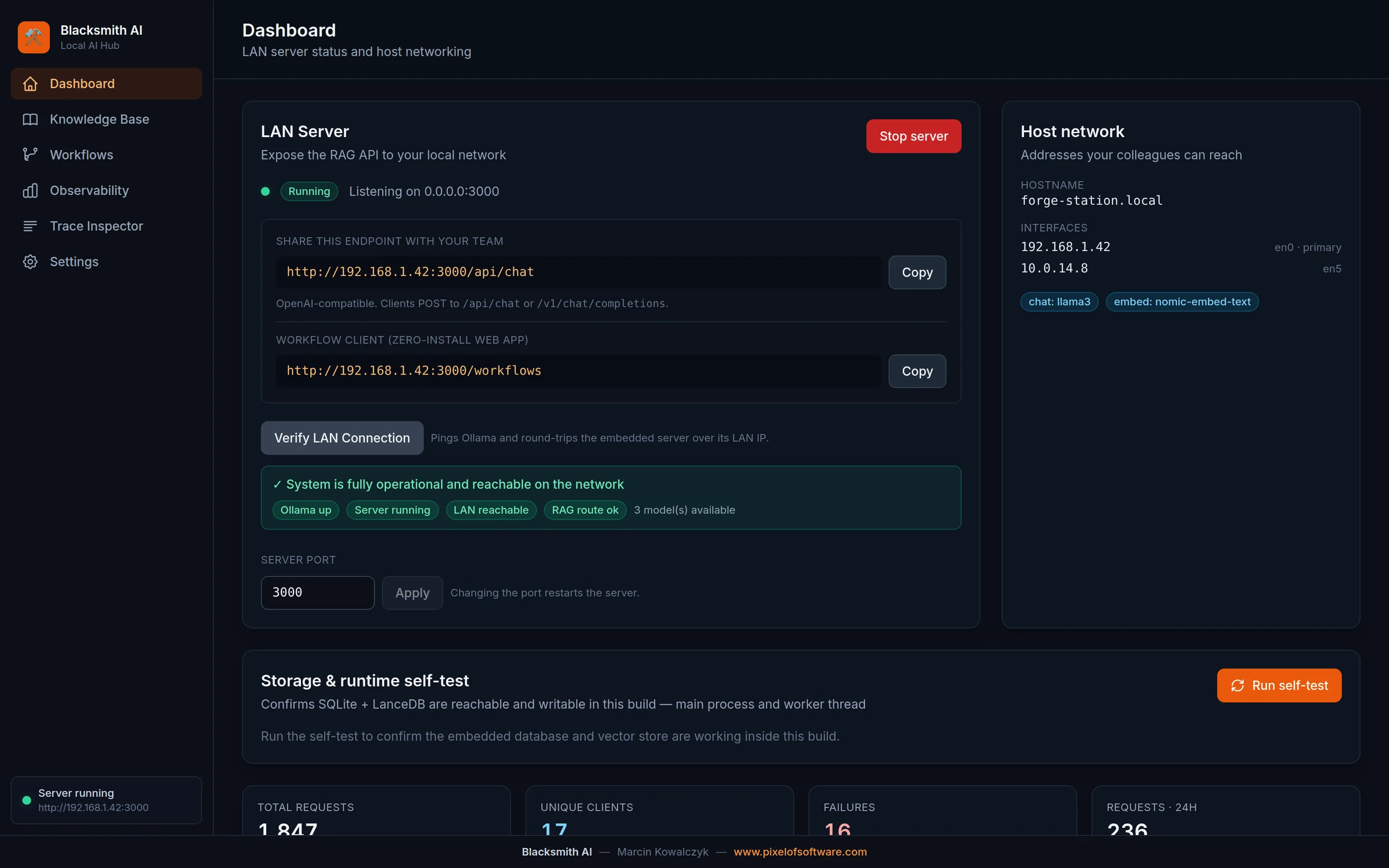This screenshot has width=1389, height=868.
Task: Click the refresh icon in Run self-test
Action: (x=1237, y=686)
